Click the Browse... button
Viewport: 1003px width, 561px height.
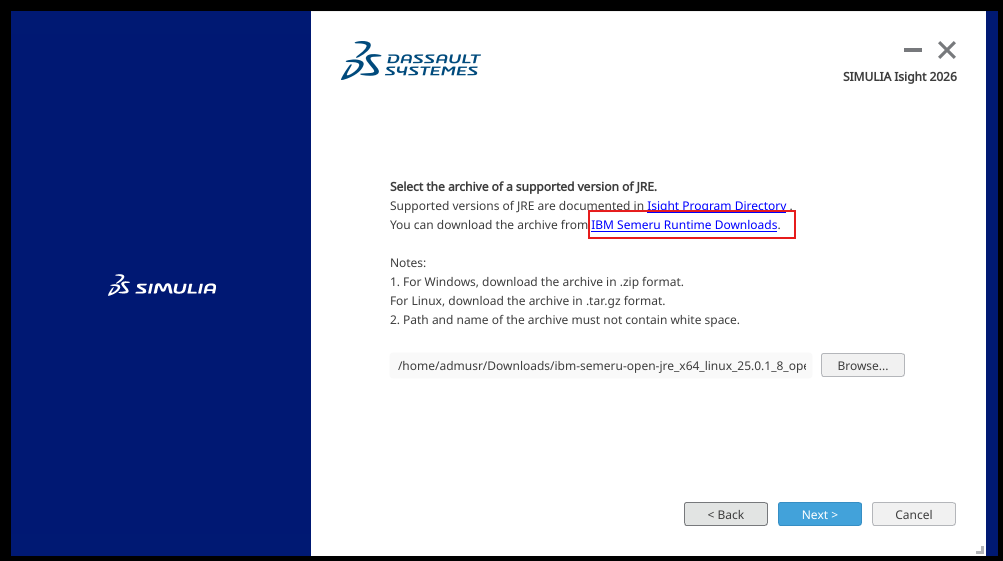click(x=862, y=365)
